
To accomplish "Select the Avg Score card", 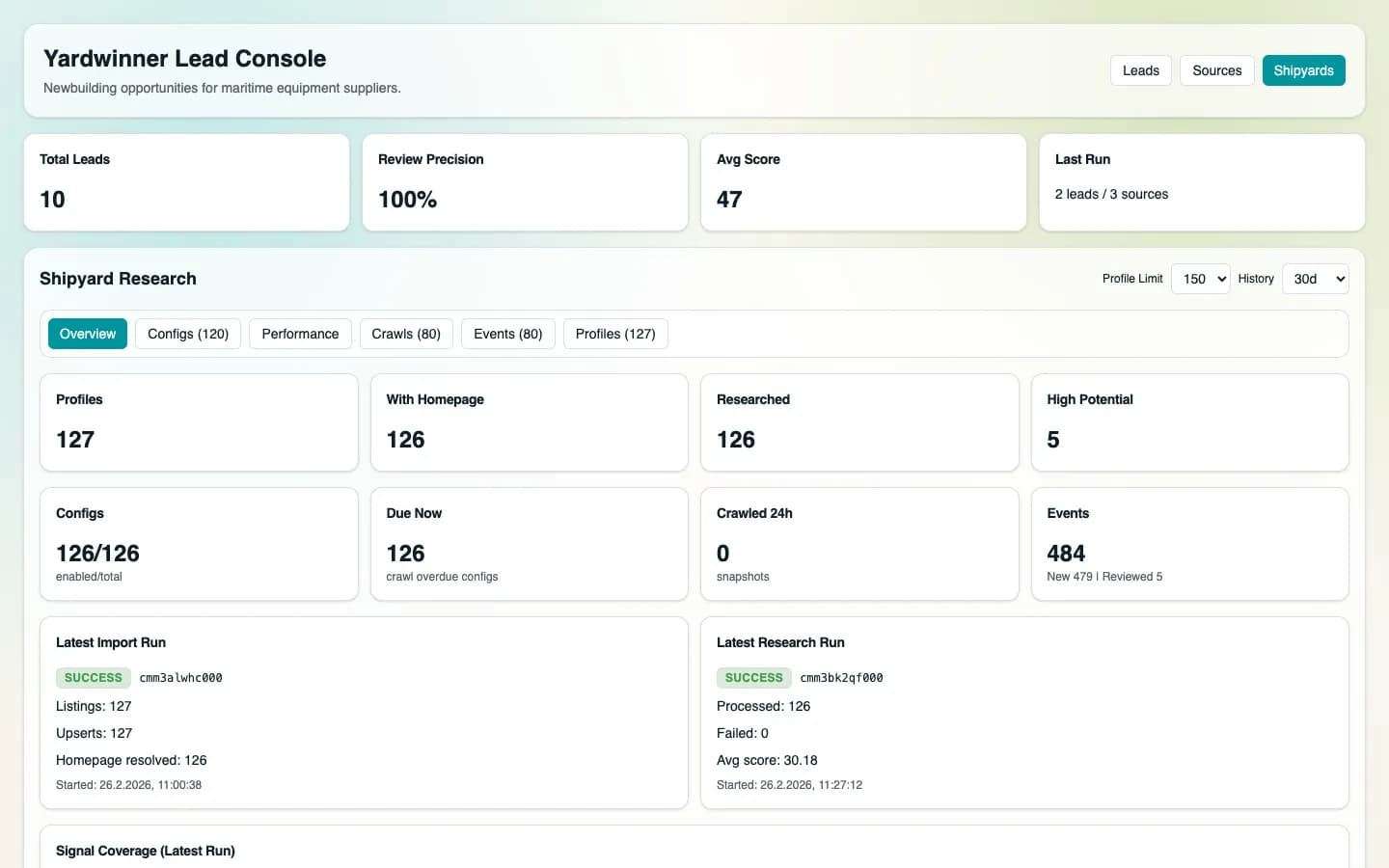I will point(863,182).
